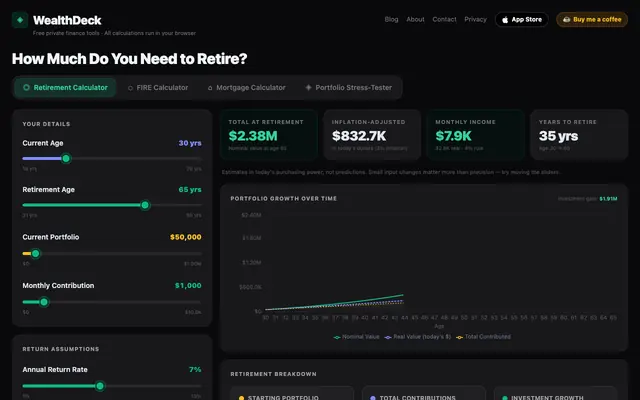Image resolution: width=640 pixels, height=400 pixels.
Task: Select the Inflation-Adjusted $832.7K card
Action: coord(372,135)
